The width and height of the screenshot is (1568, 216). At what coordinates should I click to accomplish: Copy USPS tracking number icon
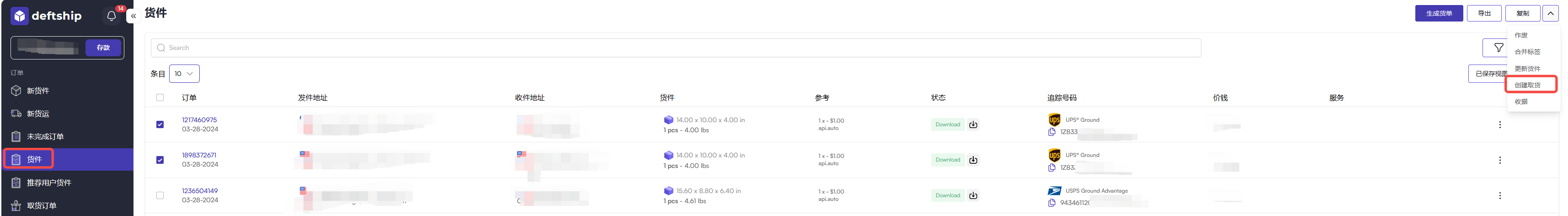pos(1051,203)
